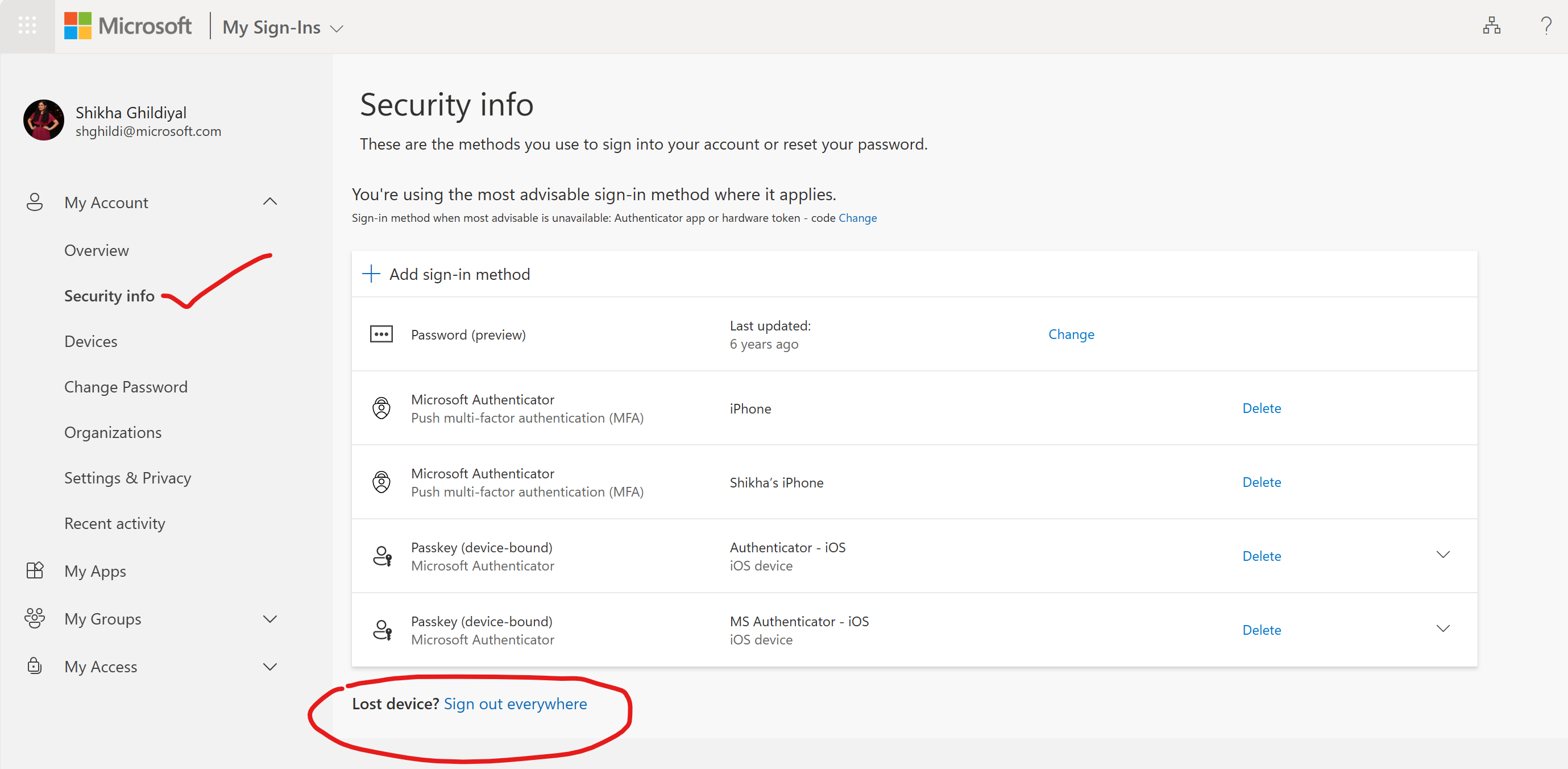Screen dimensions: 1568x769
Task: Click Shikha Ghildiyal's profile picture
Action: pyautogui.click(x=44, y=120)
